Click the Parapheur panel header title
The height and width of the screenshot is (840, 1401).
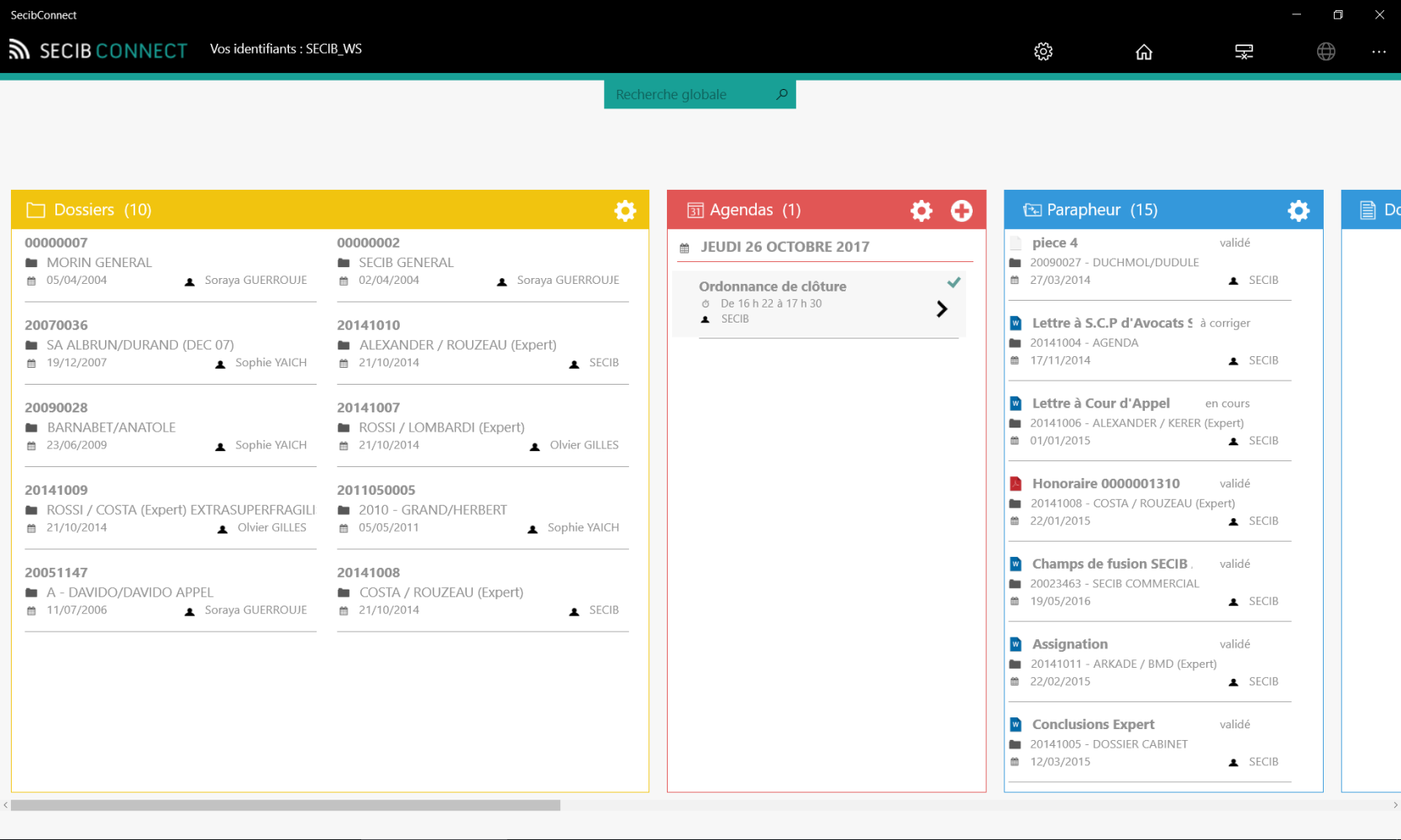1101,210
